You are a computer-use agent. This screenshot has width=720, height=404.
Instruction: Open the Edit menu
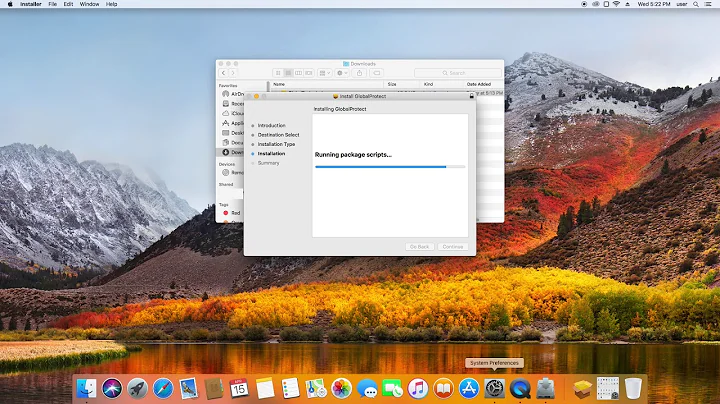68,4
